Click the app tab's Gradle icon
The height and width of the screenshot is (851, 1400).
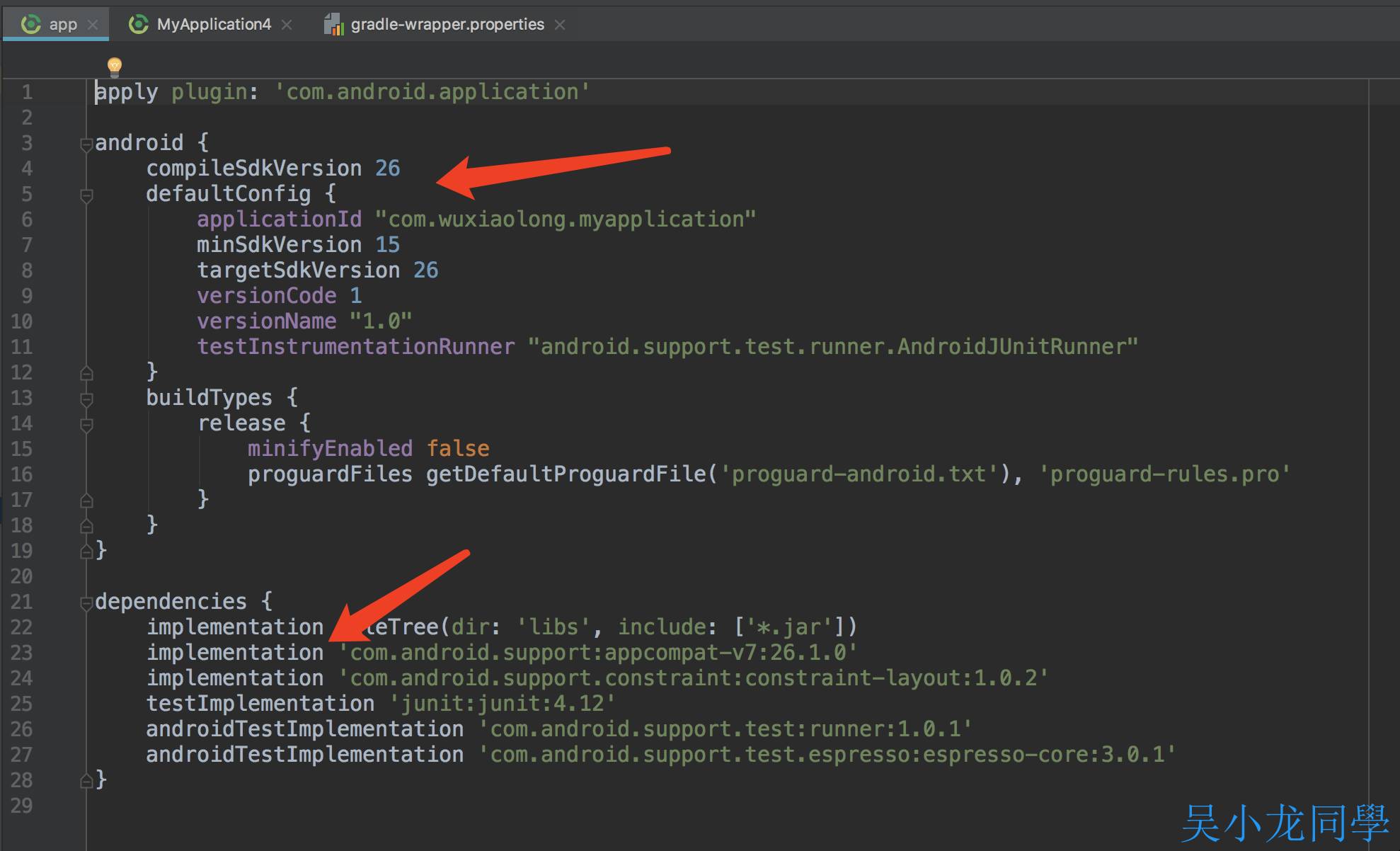(31, 24)
